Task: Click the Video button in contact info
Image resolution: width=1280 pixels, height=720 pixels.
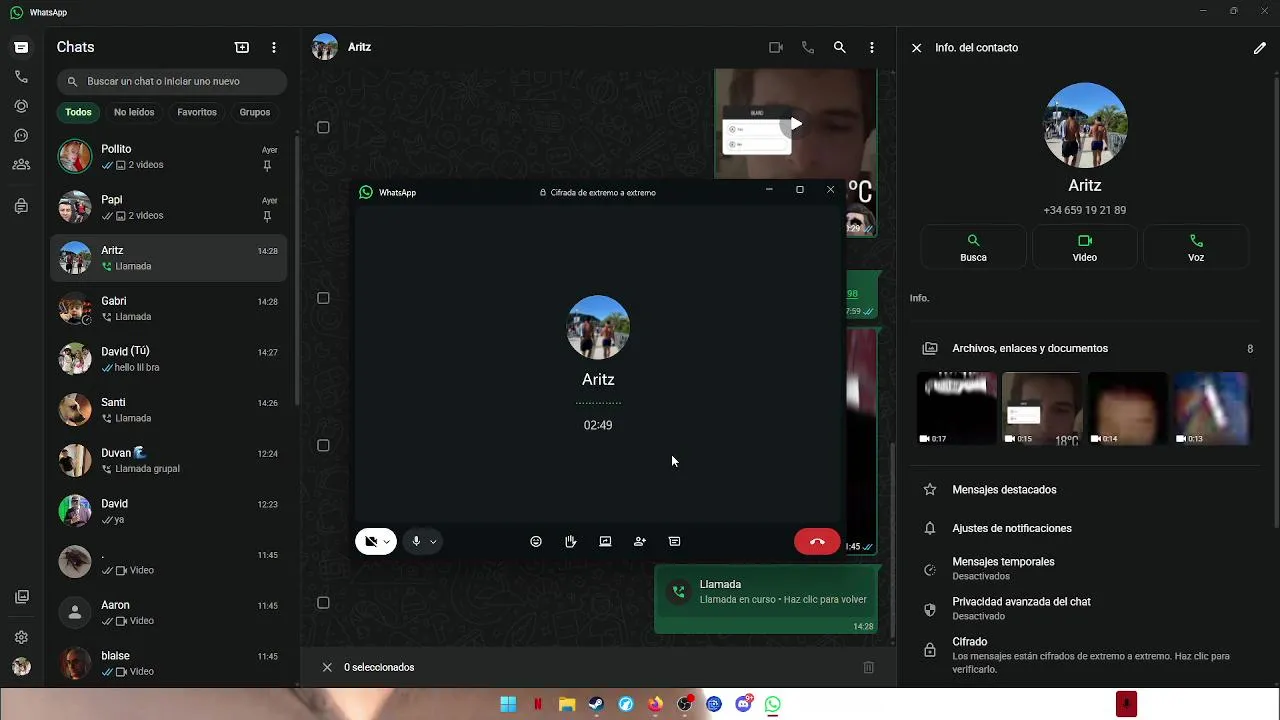Action: pos(1085,248)
